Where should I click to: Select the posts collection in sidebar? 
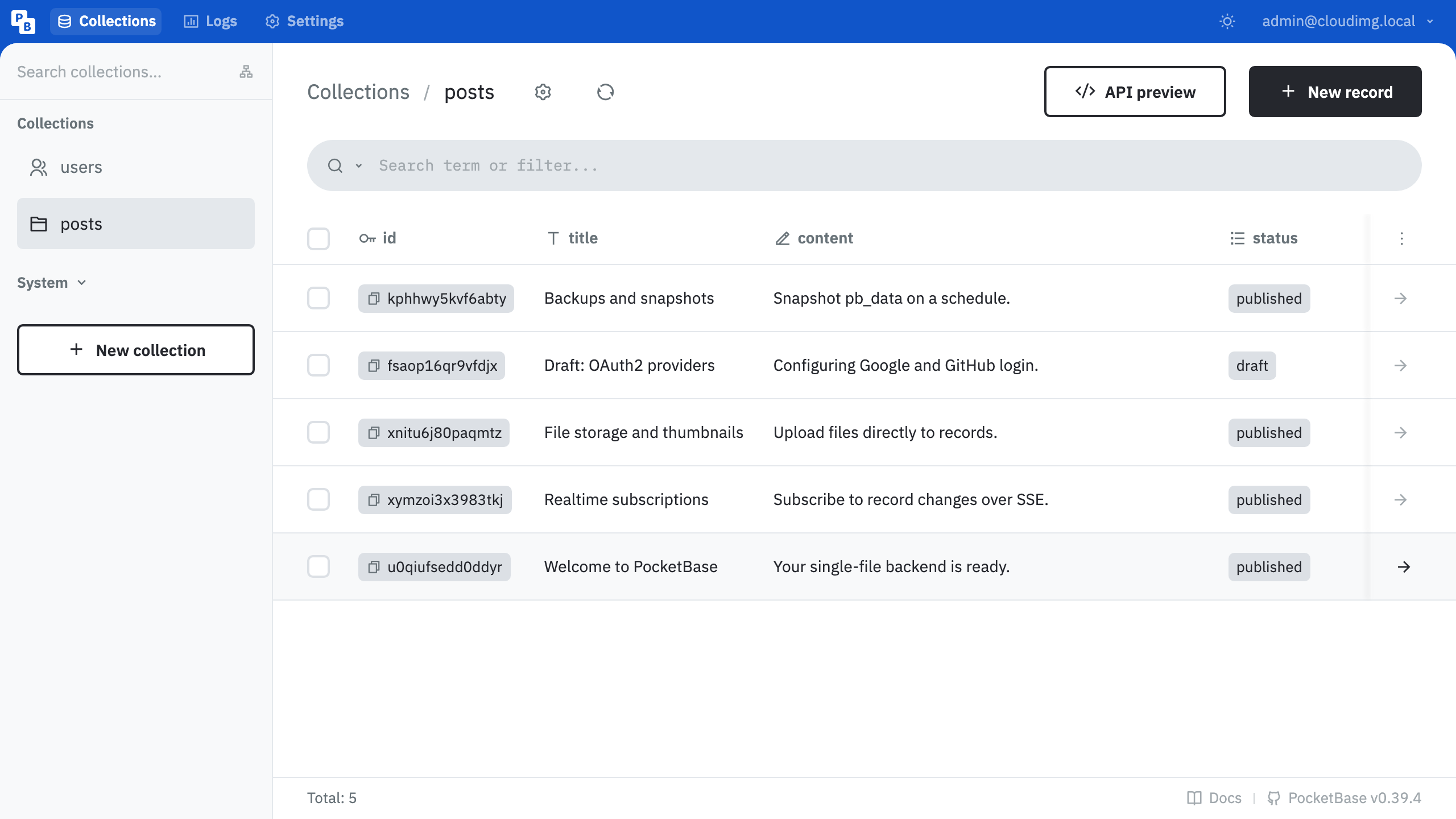[136, 224]
